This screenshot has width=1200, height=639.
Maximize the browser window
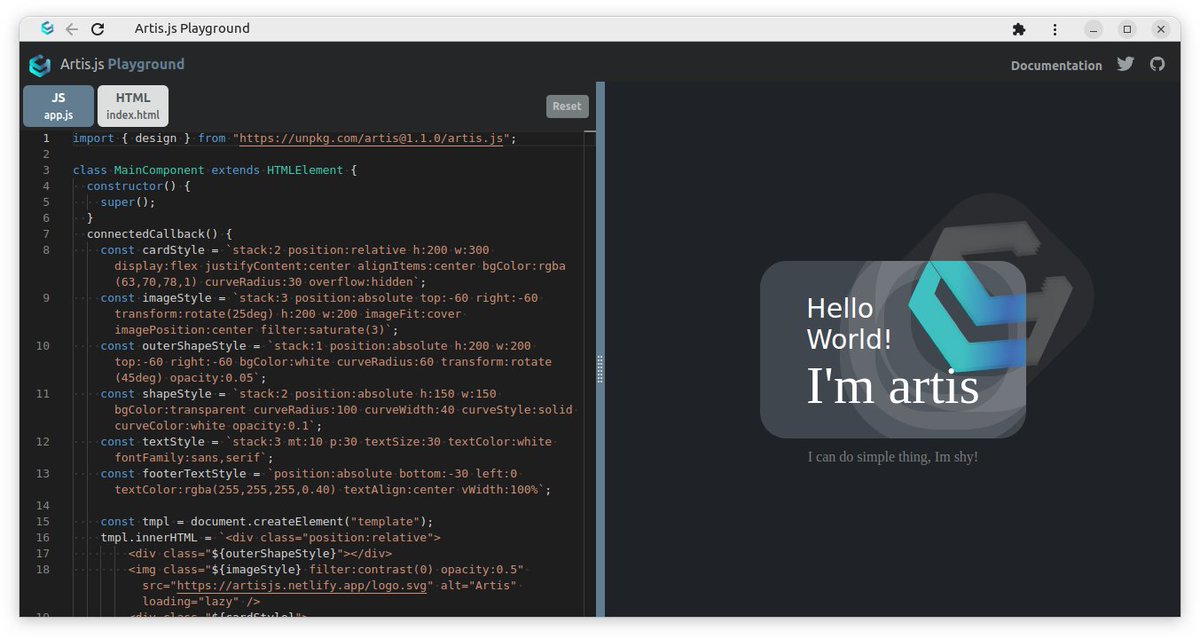point(1127,29)
